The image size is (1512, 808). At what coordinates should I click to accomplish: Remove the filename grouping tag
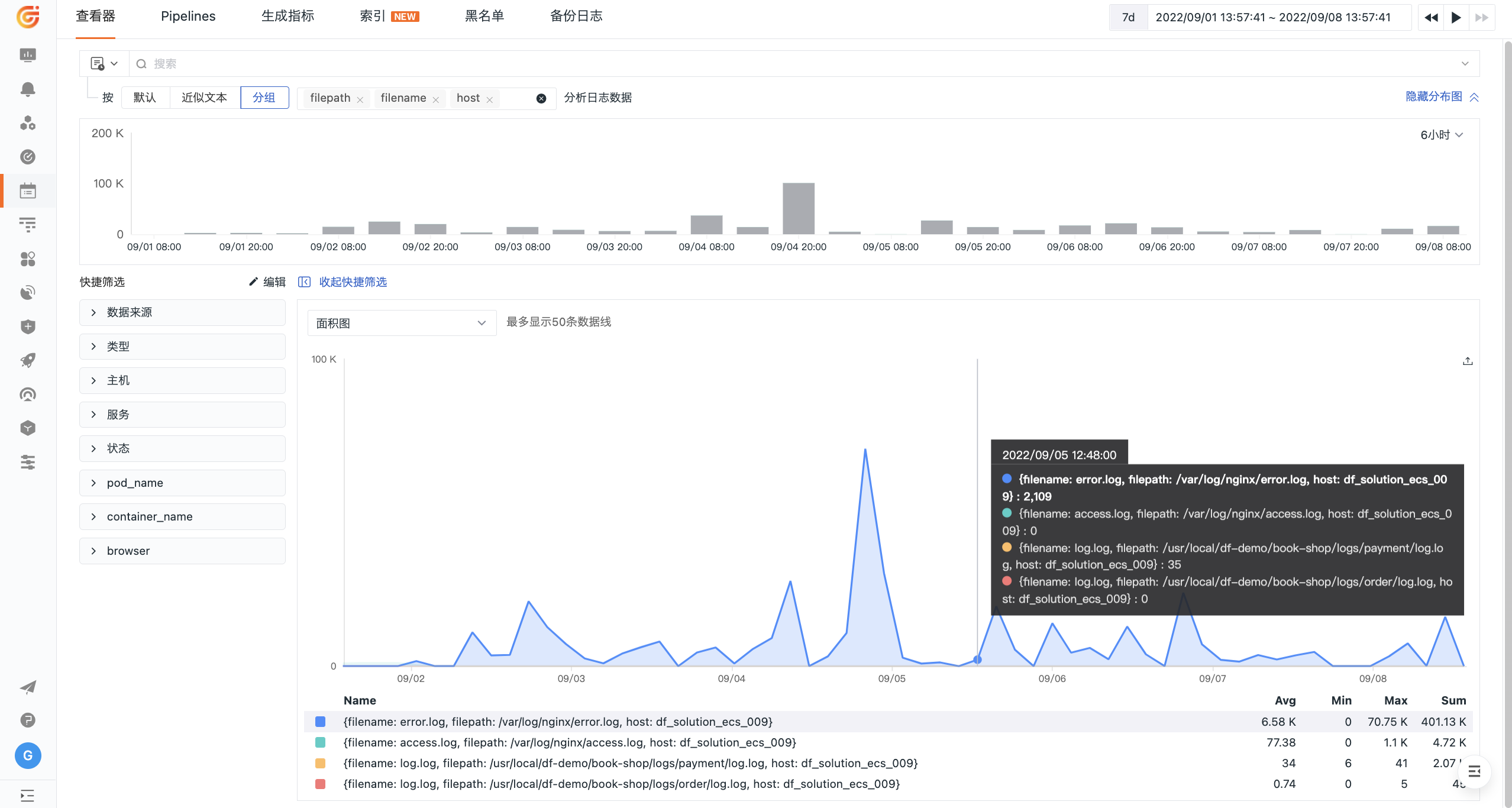point(435,100)
